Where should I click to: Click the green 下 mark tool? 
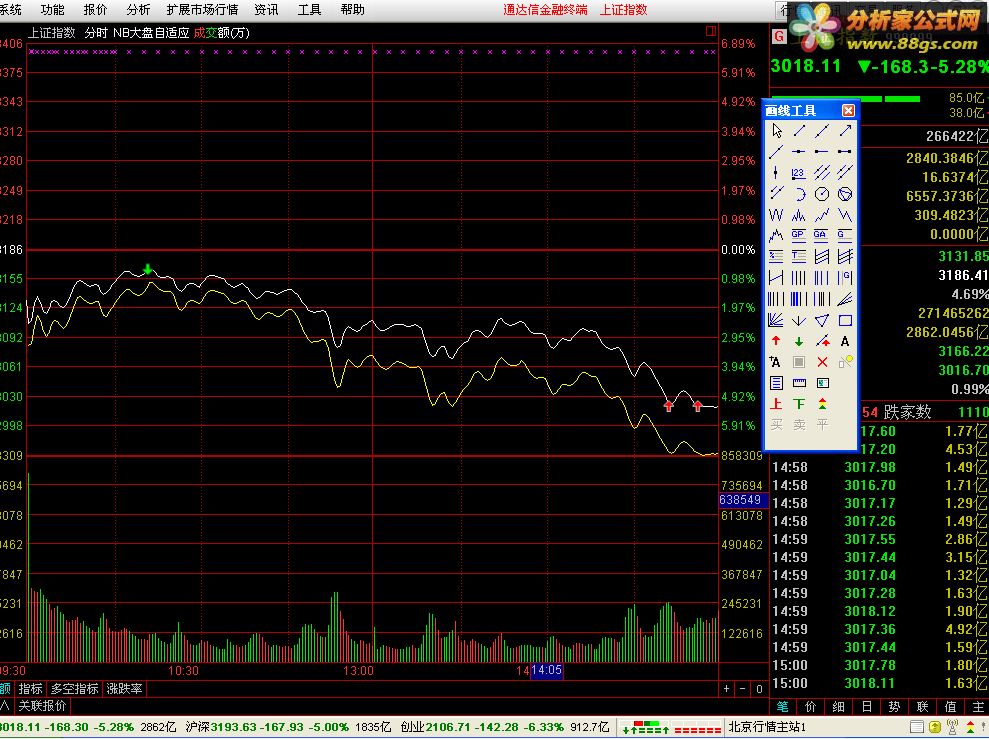coord(799,404)
